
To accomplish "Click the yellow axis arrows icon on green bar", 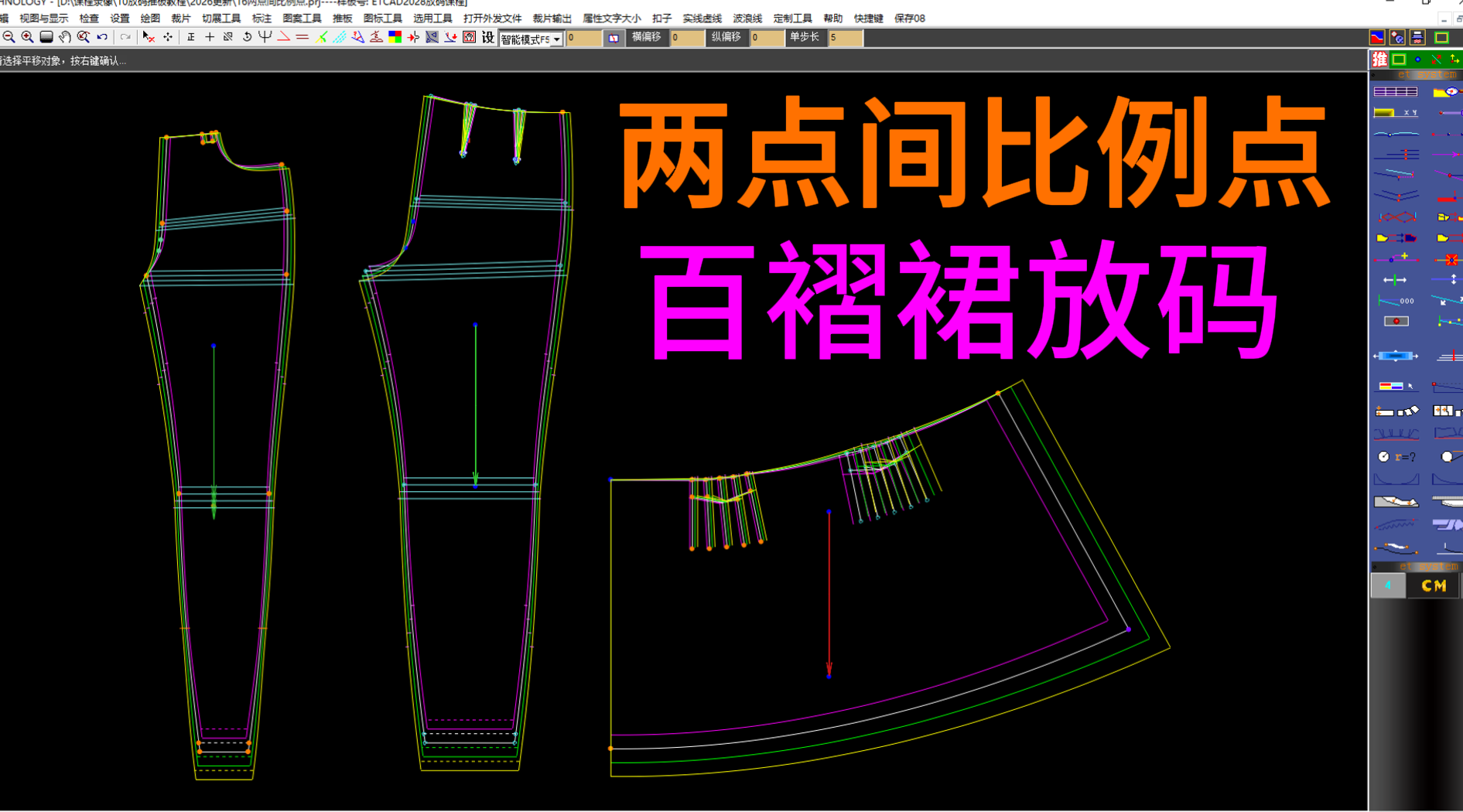I will [x=1454, y=60].
